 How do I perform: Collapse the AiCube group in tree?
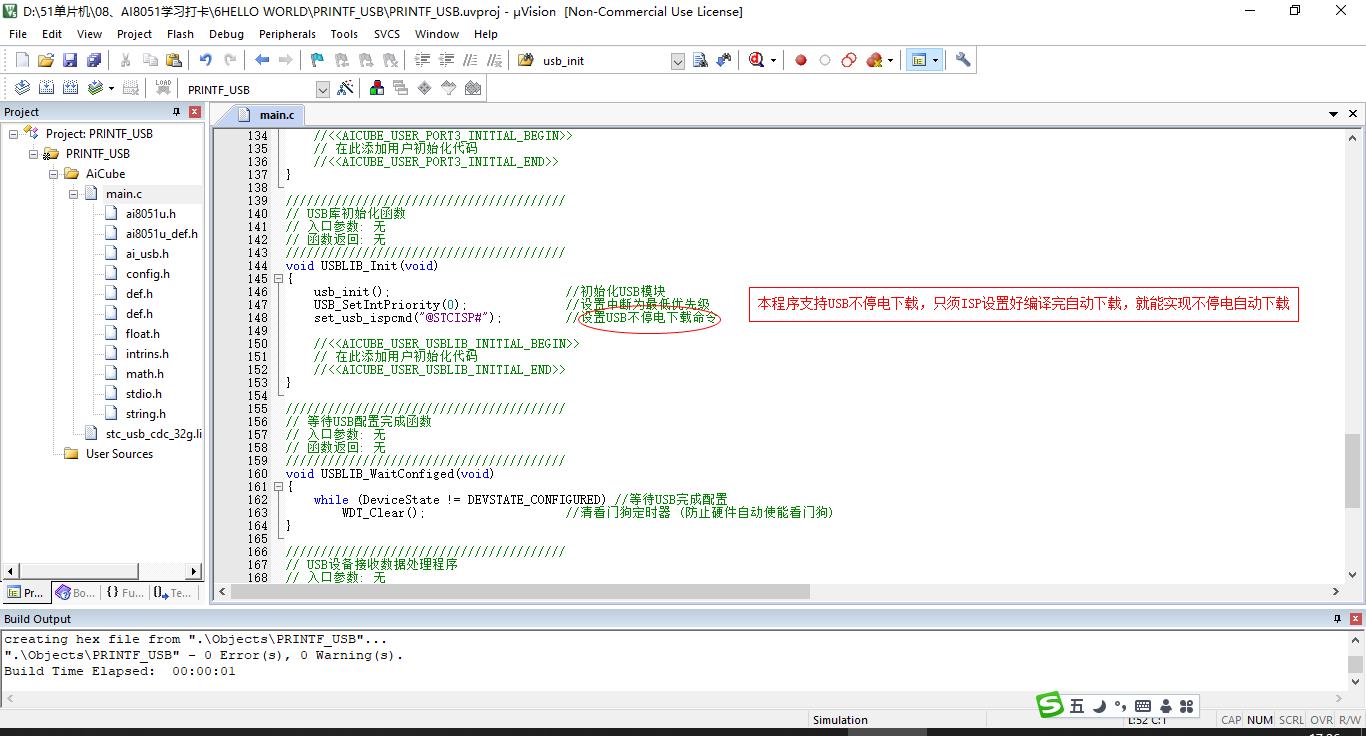[x=54, y=174]
